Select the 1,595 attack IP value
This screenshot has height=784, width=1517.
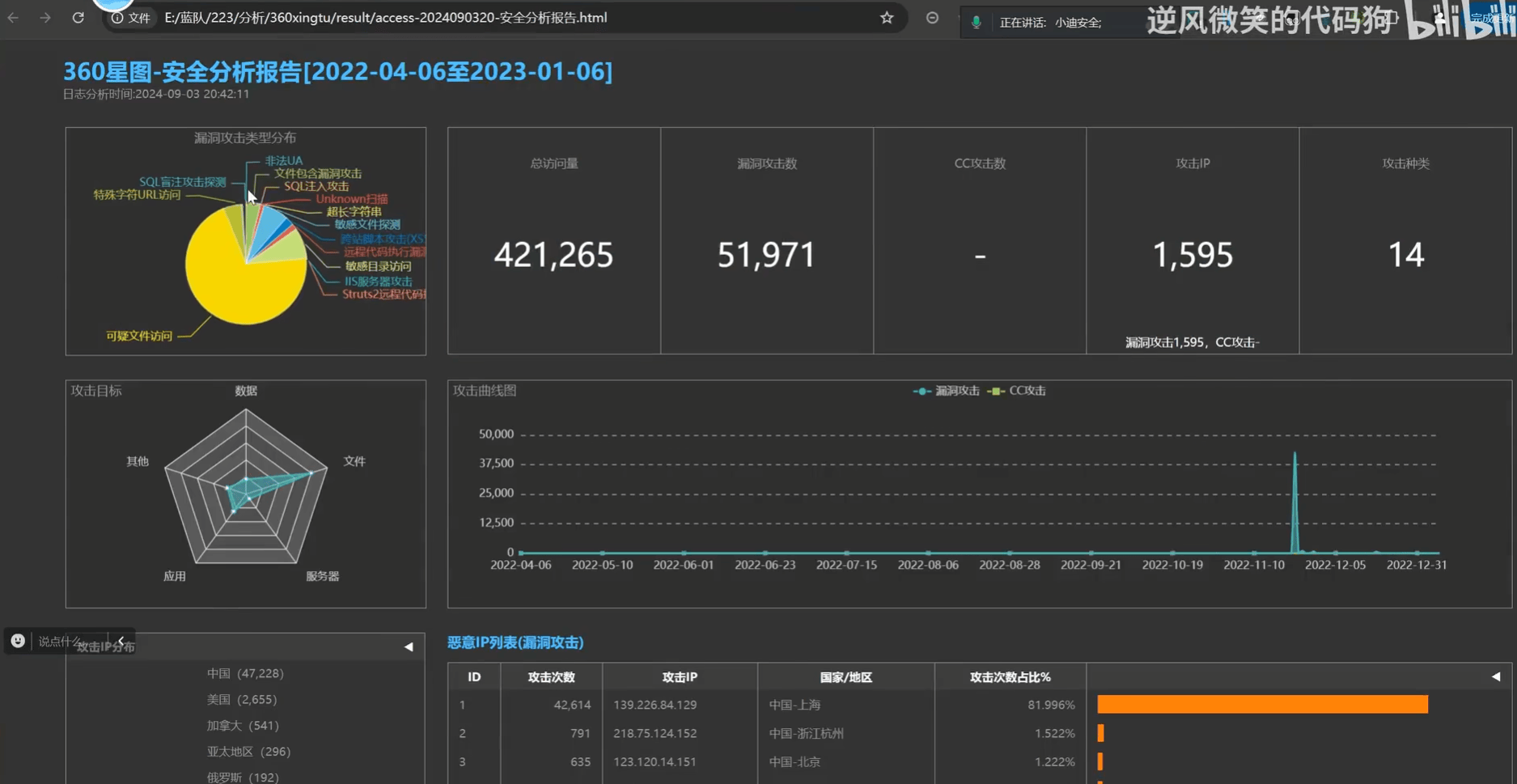(1193, 256)
